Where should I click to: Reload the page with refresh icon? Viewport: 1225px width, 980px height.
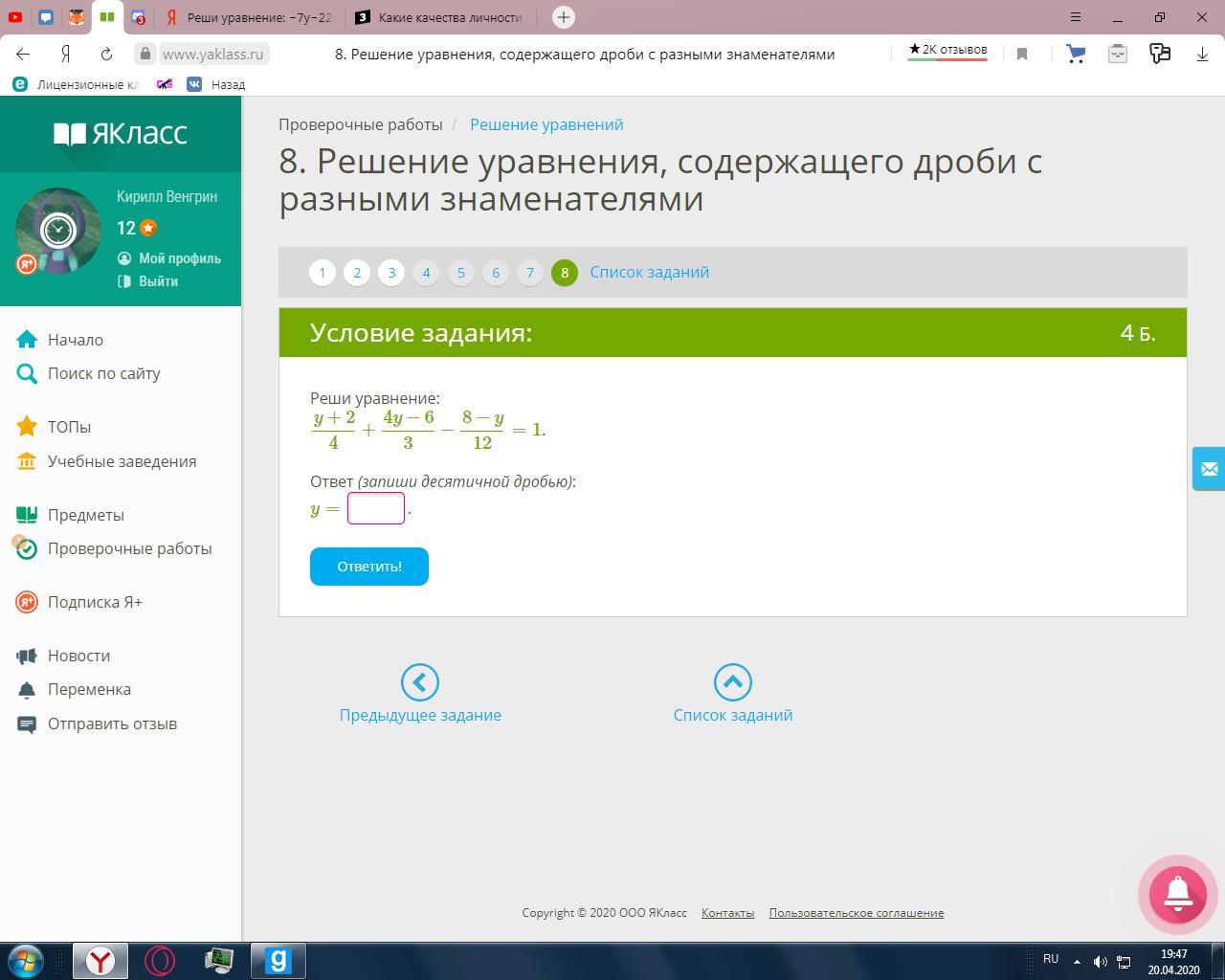[106, 54]
